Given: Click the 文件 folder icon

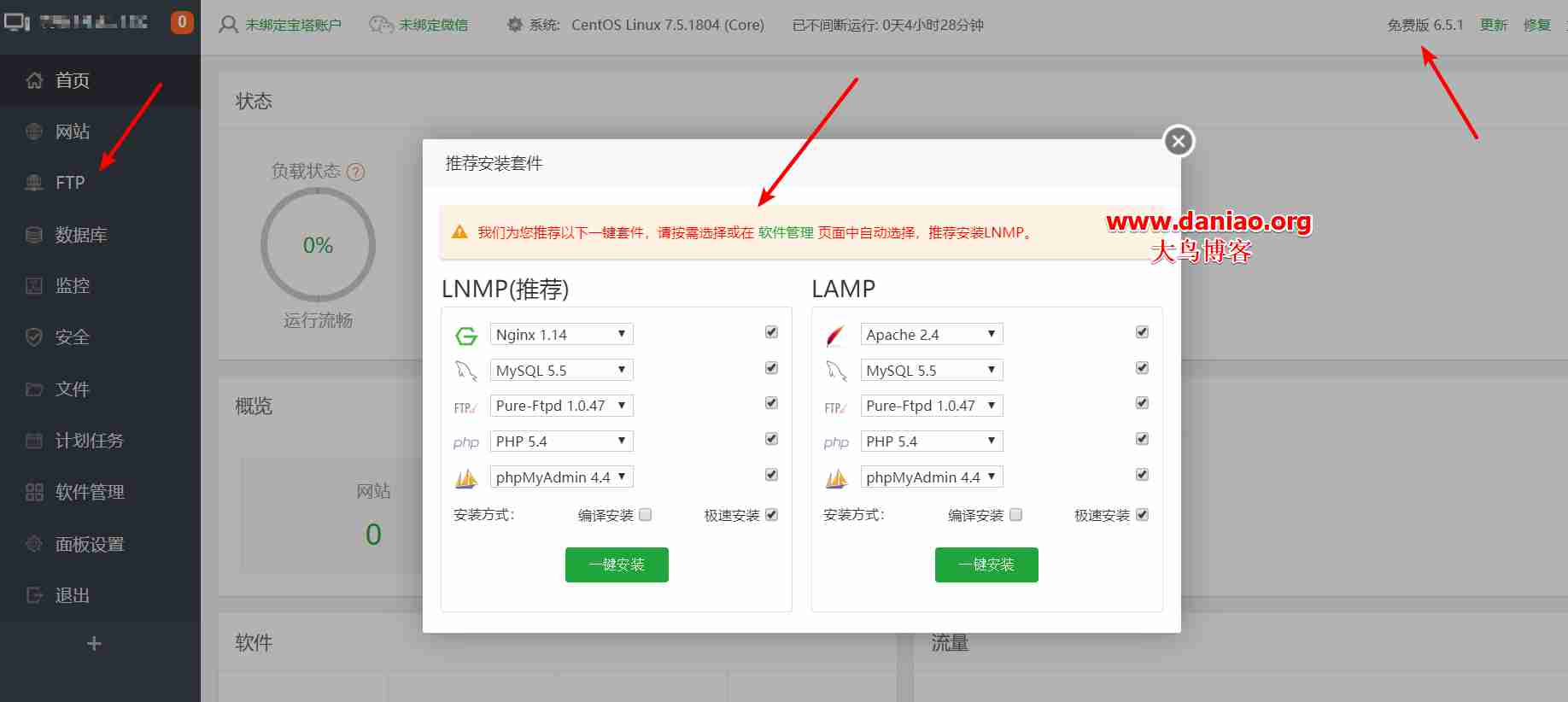Looking at the screenshot, I should (34, 389).
